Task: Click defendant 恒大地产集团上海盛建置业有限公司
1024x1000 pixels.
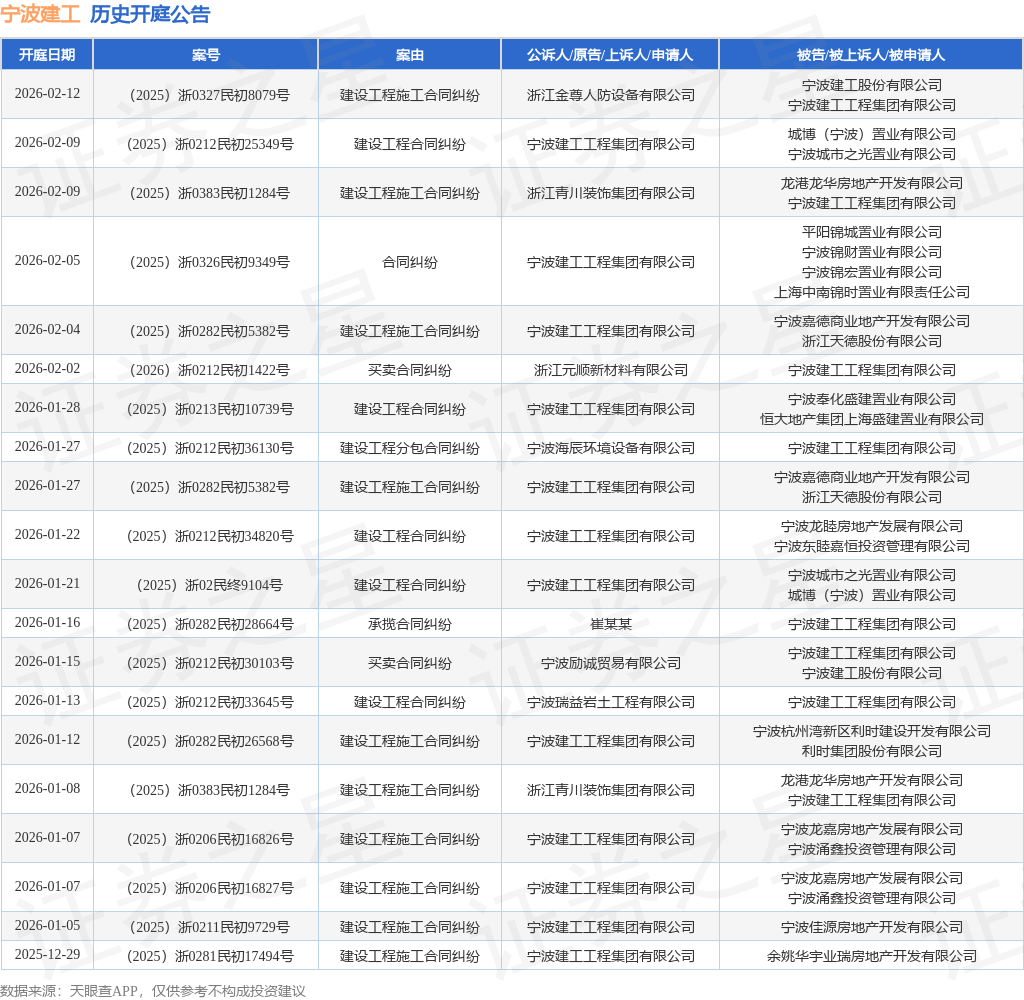Action: pos(872,419)
